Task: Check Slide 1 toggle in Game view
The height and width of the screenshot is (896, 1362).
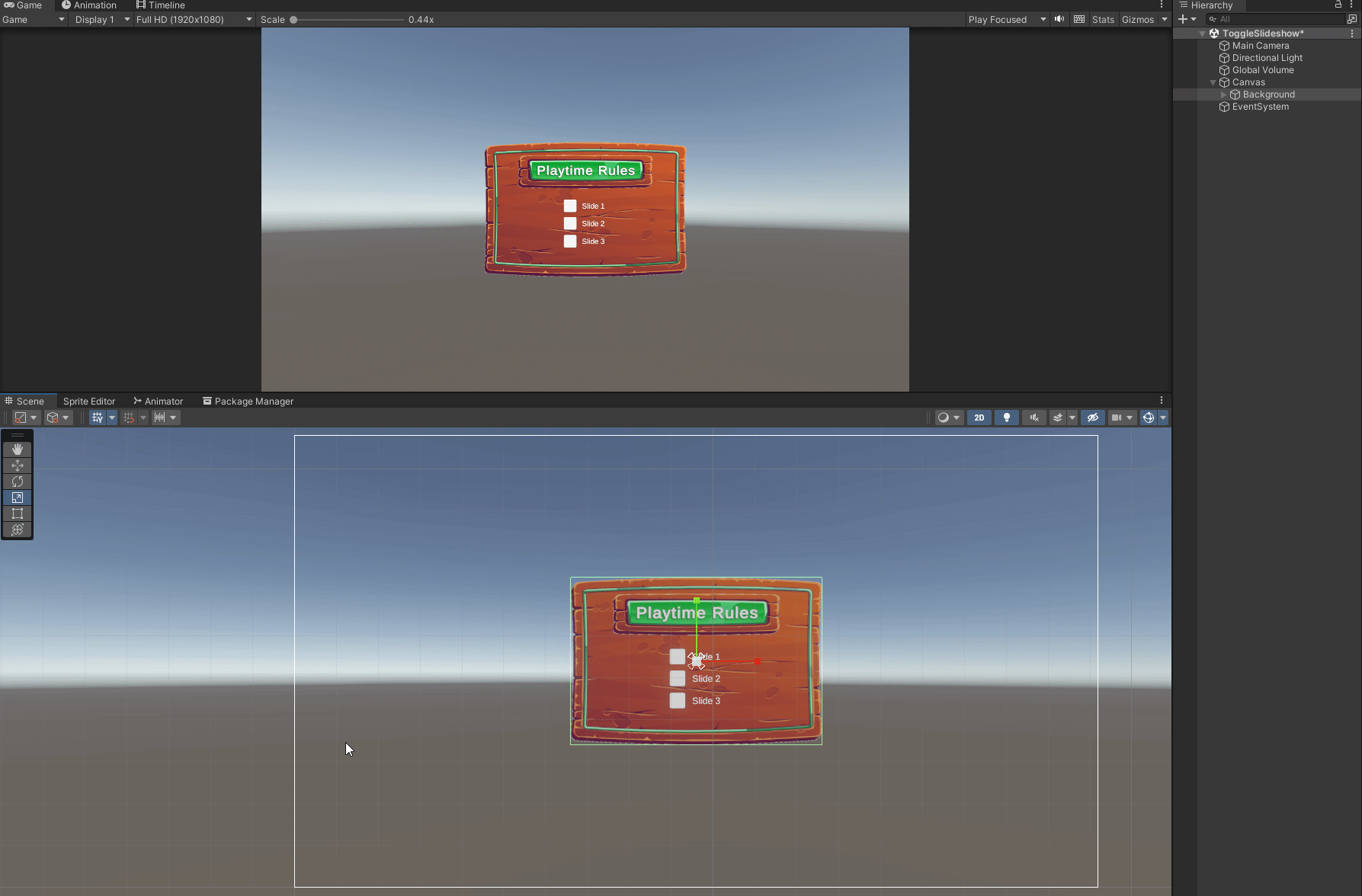Action: coord(570,206)
